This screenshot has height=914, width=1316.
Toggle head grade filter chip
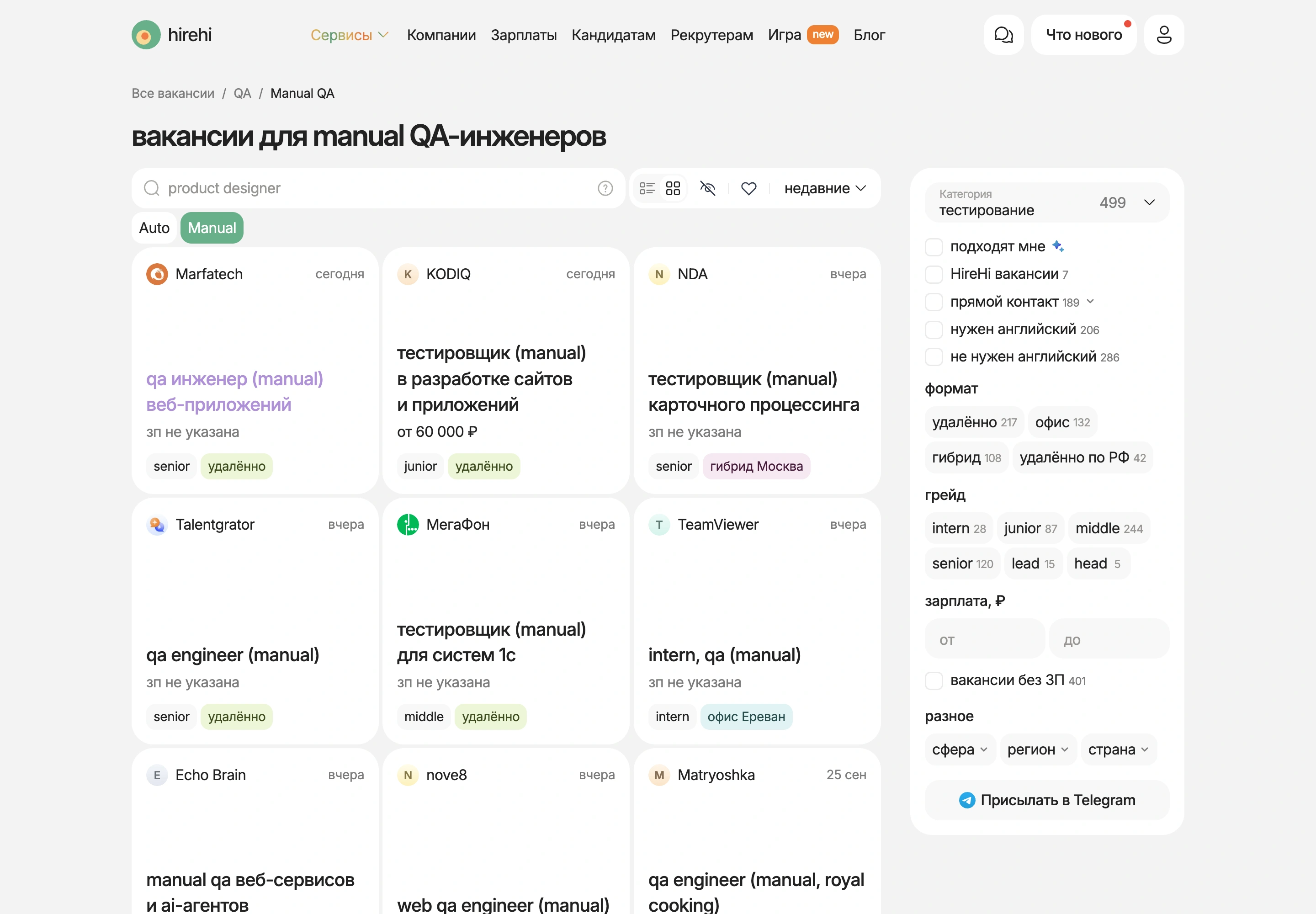point(1098,563)
